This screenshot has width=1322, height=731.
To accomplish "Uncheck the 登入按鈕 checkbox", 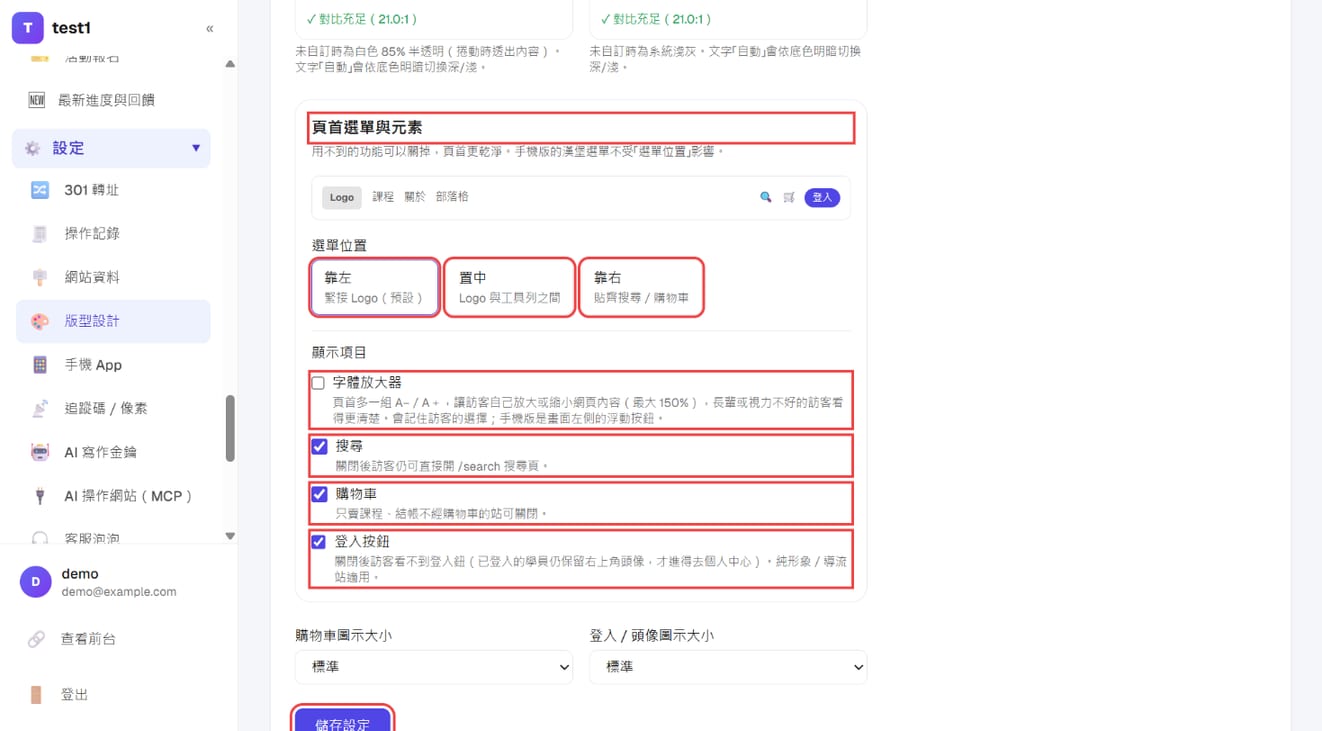I will pos(319,542).
